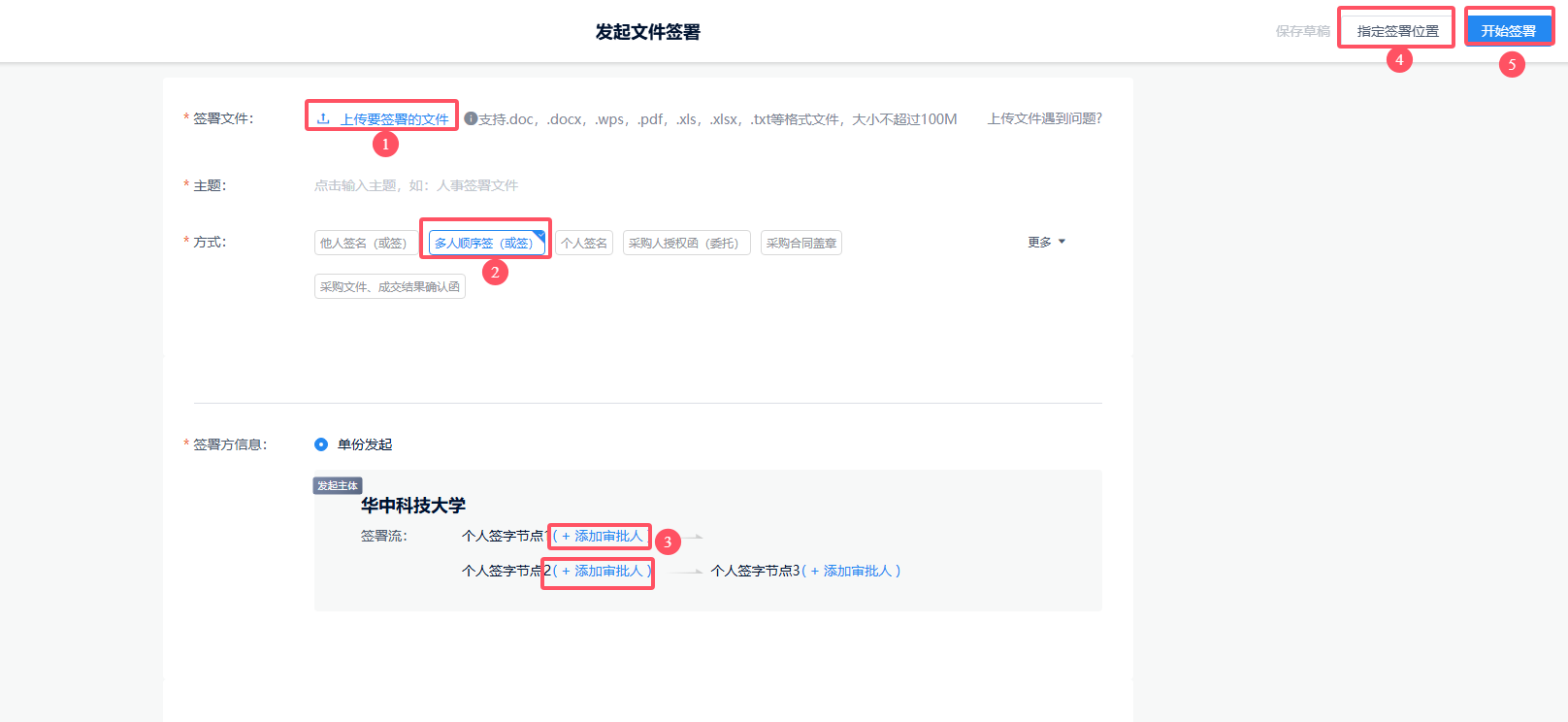Add approver to 个人签字节点2
Screen dimensions: 1568x722
602,571
